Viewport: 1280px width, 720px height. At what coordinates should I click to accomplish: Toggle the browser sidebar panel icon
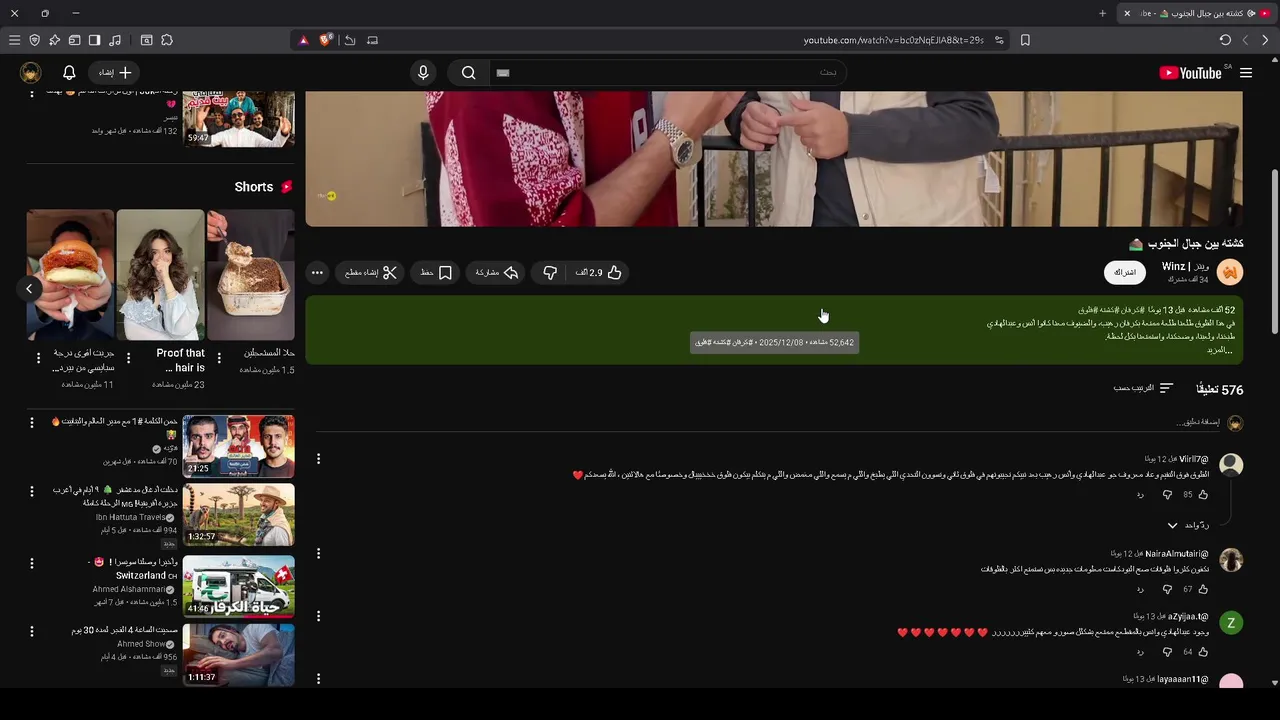tap(94, 40)
